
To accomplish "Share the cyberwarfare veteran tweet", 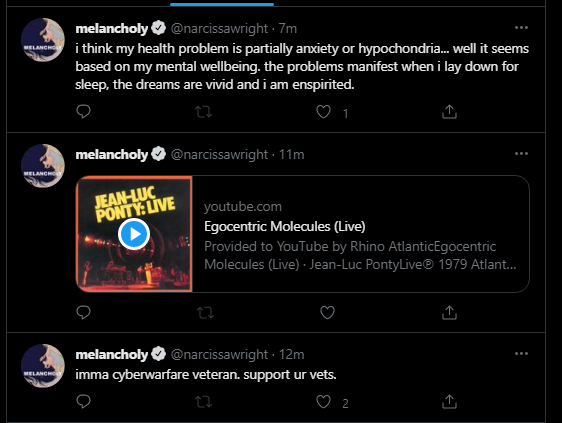I will click(449, 401).
